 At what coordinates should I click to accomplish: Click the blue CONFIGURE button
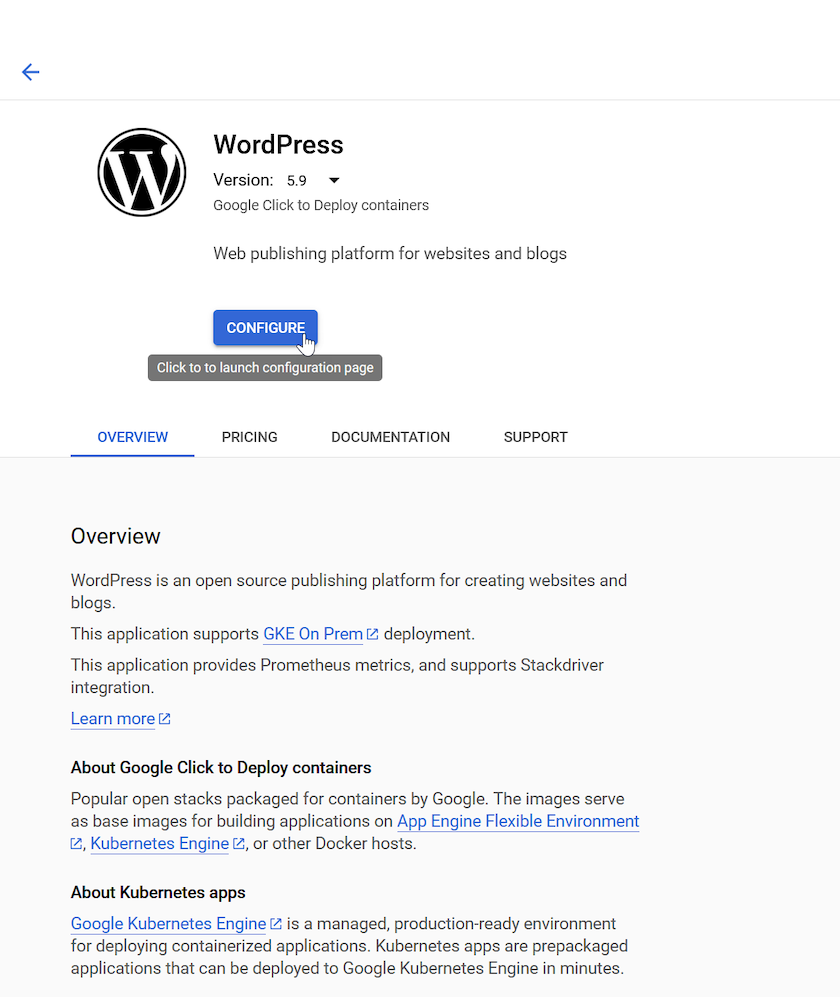[x=265, y=327]
